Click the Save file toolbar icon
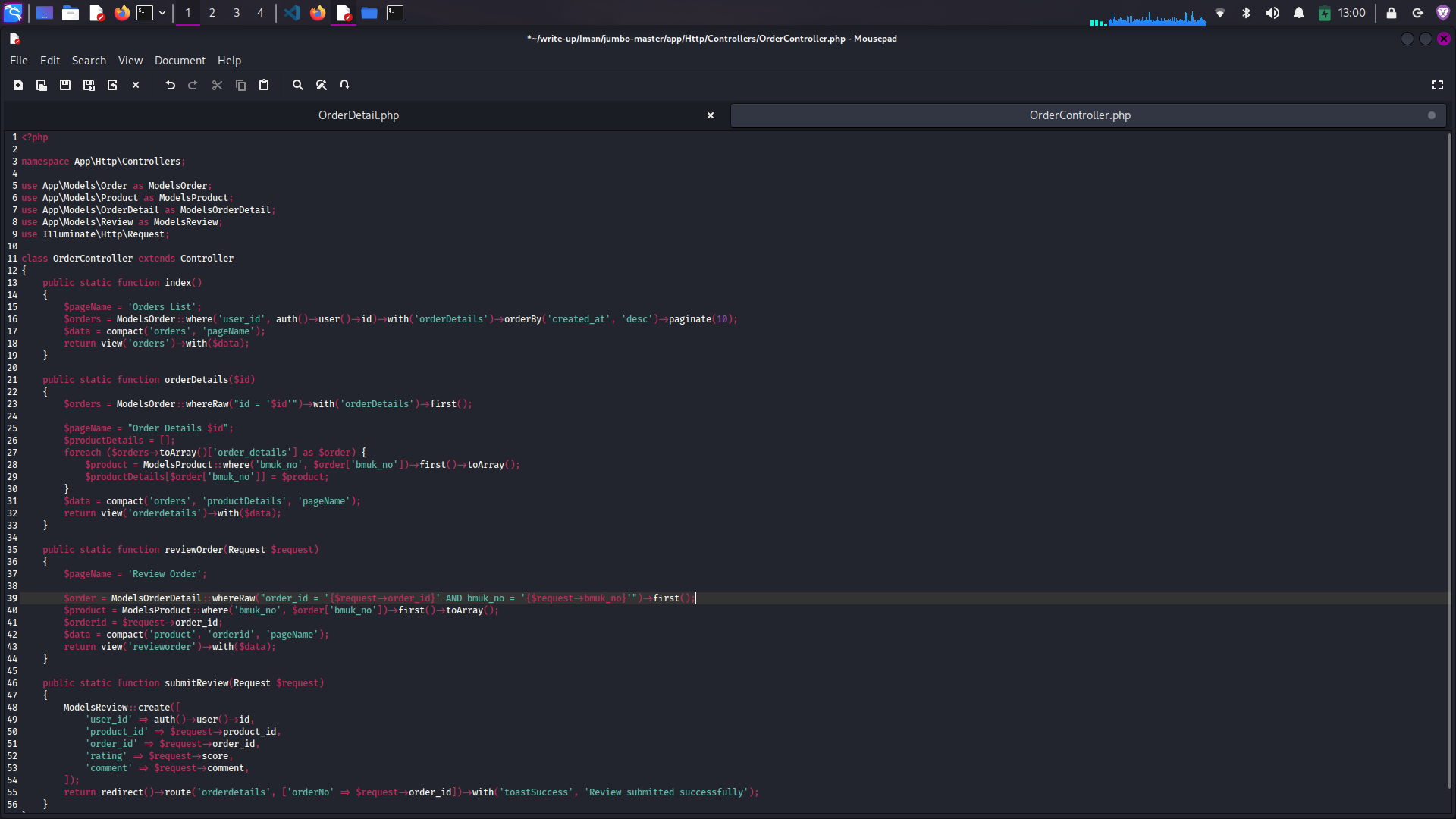Viewport: 1456px width, 819px height. (65, 85)
